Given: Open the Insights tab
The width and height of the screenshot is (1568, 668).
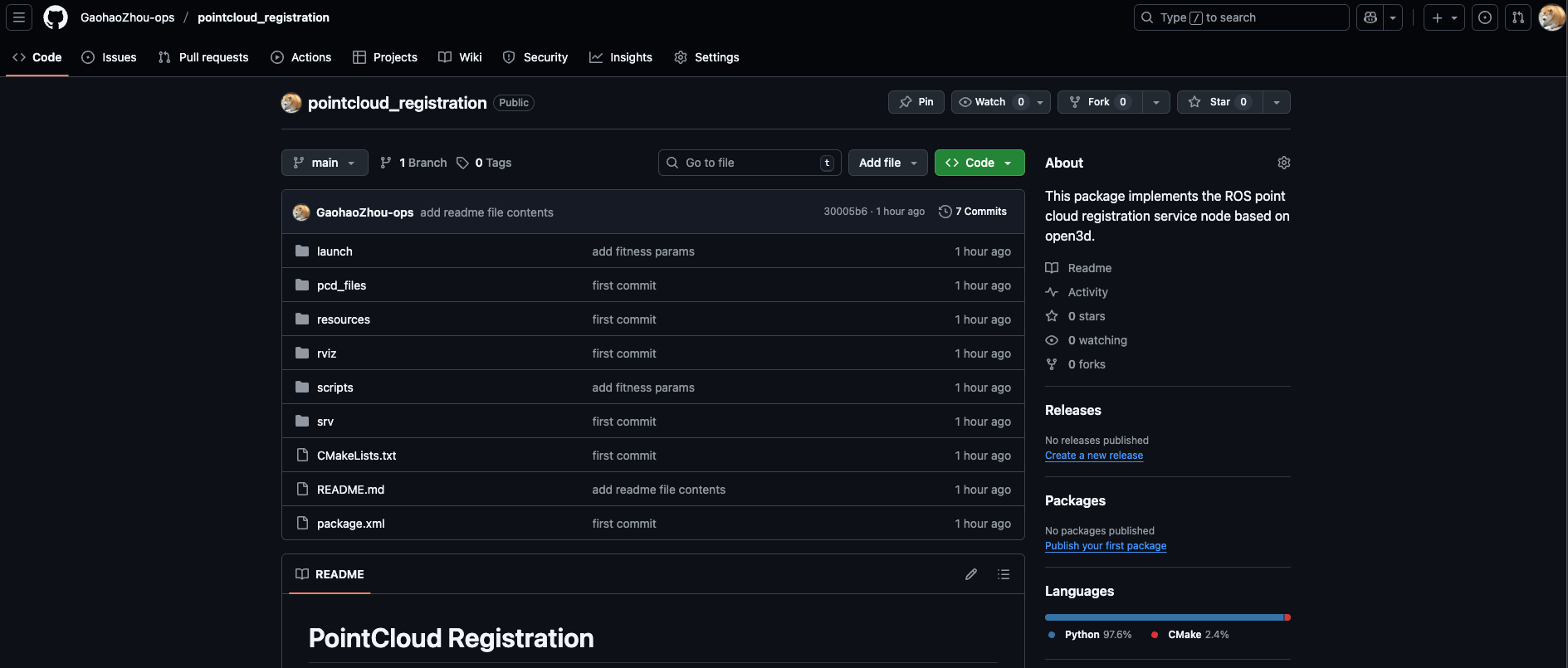Looking at the screenshot, I should click(x=621, y=57).
